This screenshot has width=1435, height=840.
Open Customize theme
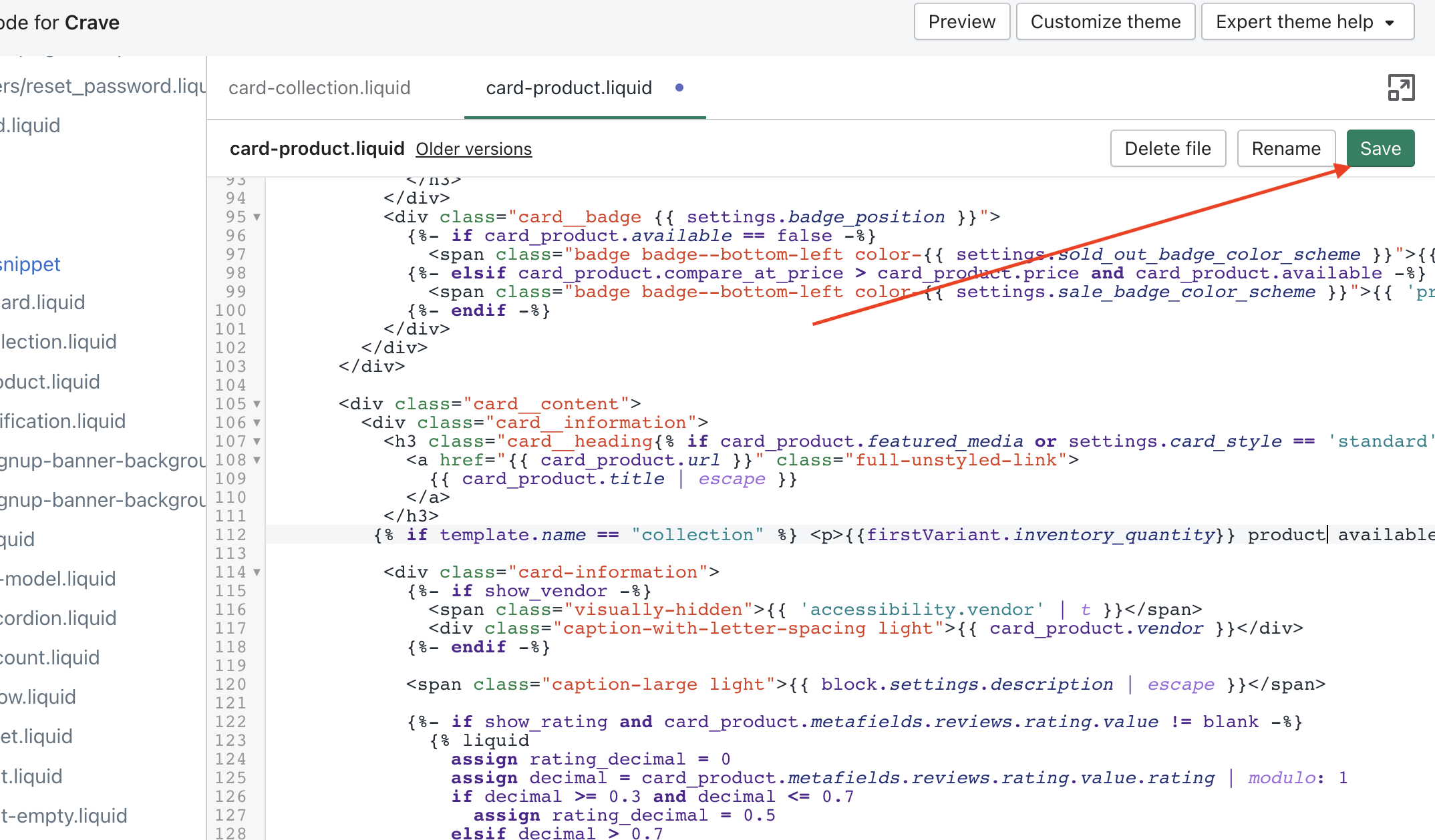click(1105, 22)
